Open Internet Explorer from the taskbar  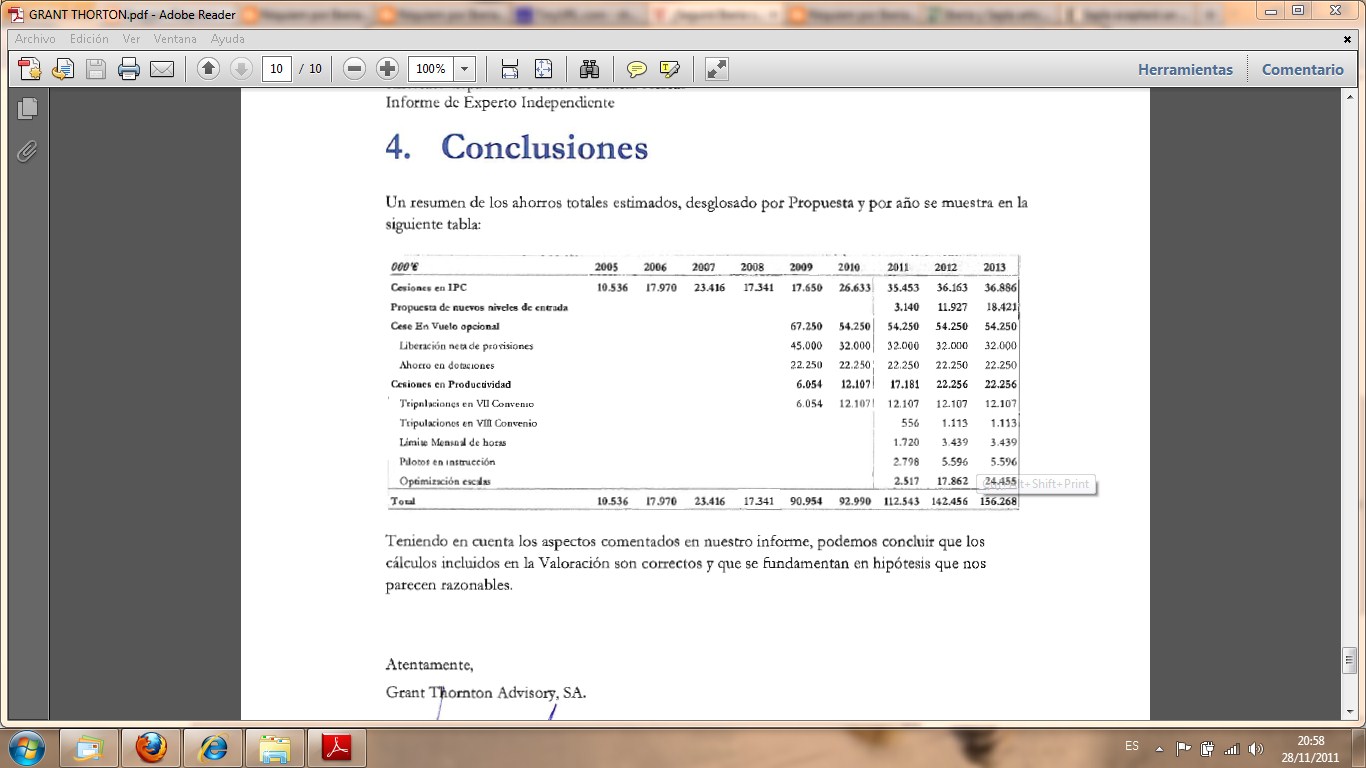coord(212,747)
